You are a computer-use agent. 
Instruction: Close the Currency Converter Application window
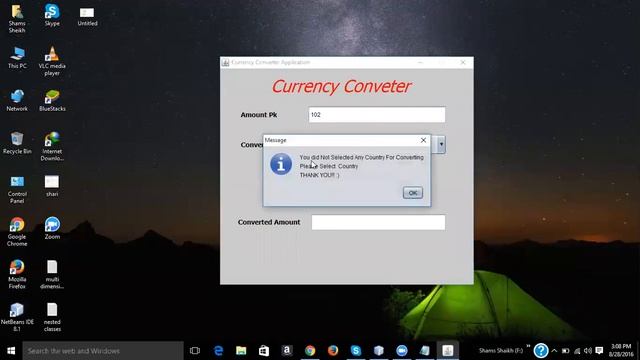[463, 62]
